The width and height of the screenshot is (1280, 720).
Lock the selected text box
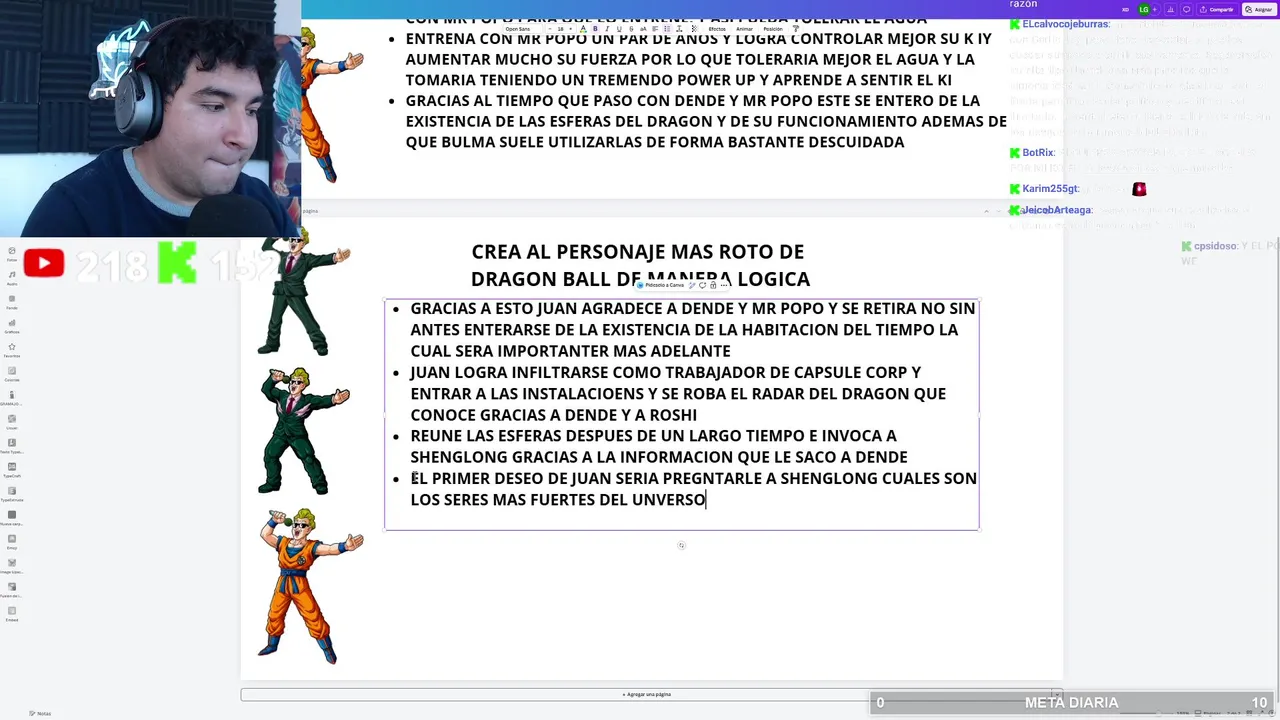[x=713, y=285]
